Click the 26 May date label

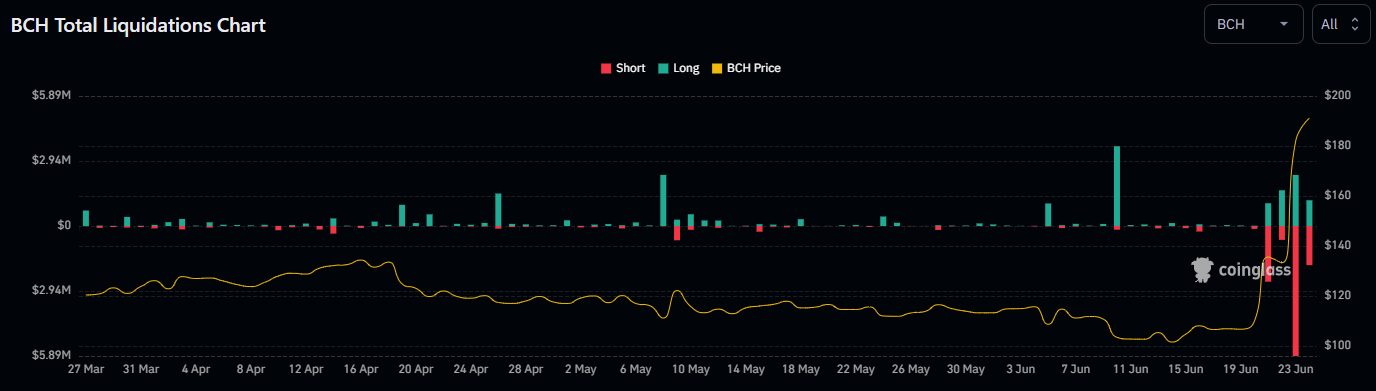pyautogui.click(x=911, y=369)
